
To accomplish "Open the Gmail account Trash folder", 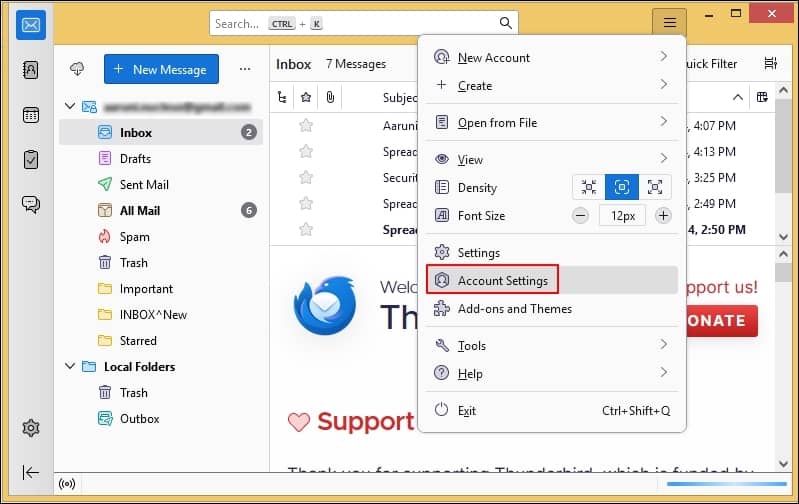I will [x=161, y=262].
